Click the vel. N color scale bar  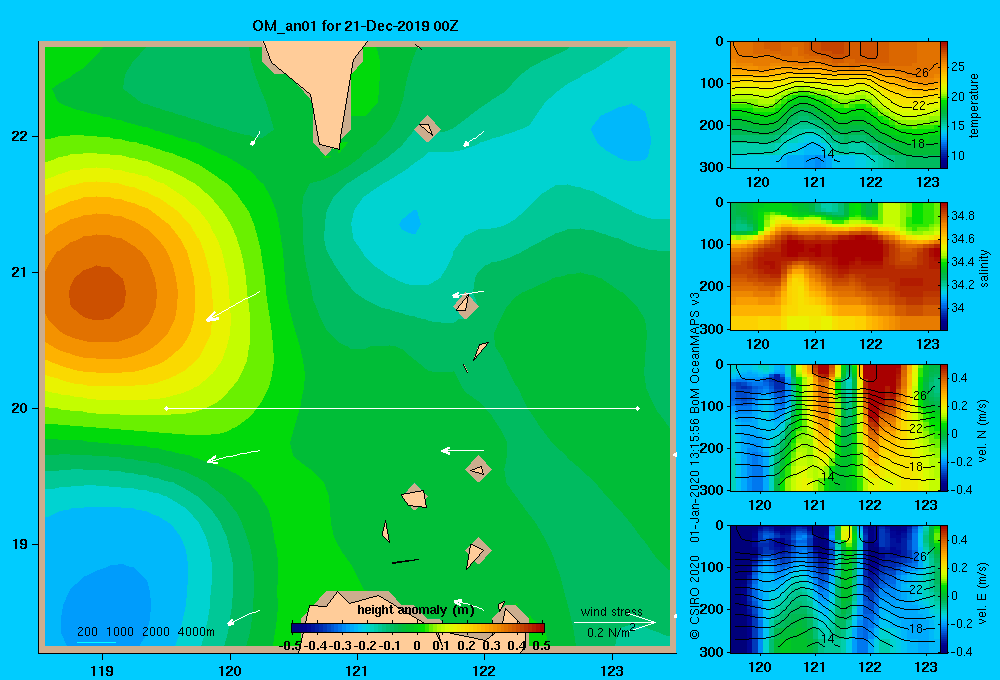click(x=944, y=427)
